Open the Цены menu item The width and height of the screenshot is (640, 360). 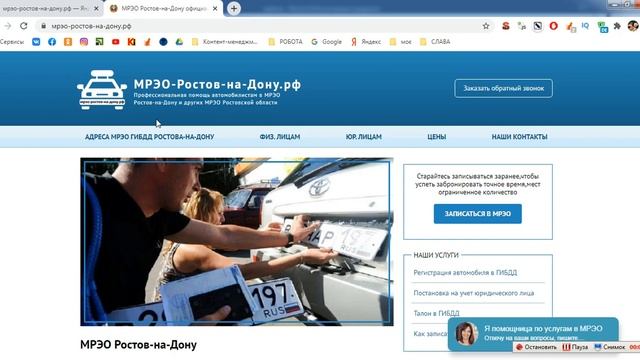[436, 137]
